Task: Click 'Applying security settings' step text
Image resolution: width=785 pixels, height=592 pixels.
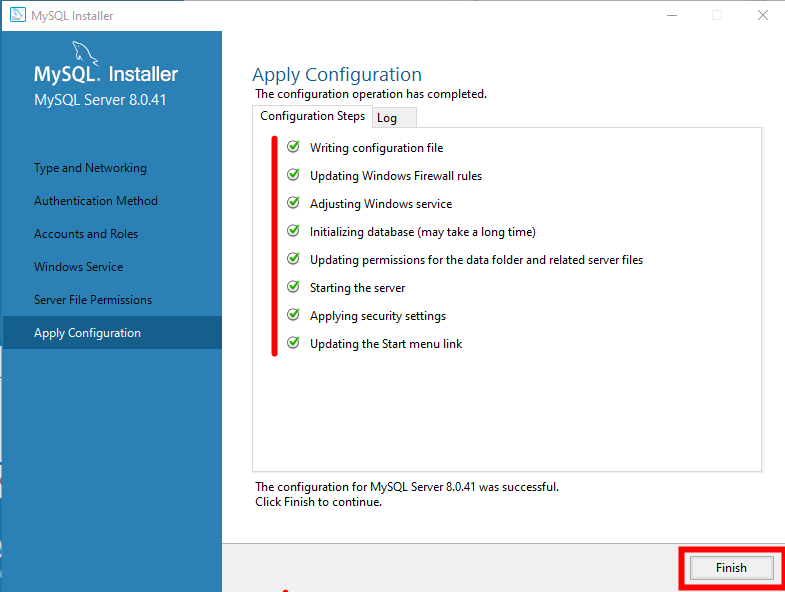Action: tap(378, 316)
